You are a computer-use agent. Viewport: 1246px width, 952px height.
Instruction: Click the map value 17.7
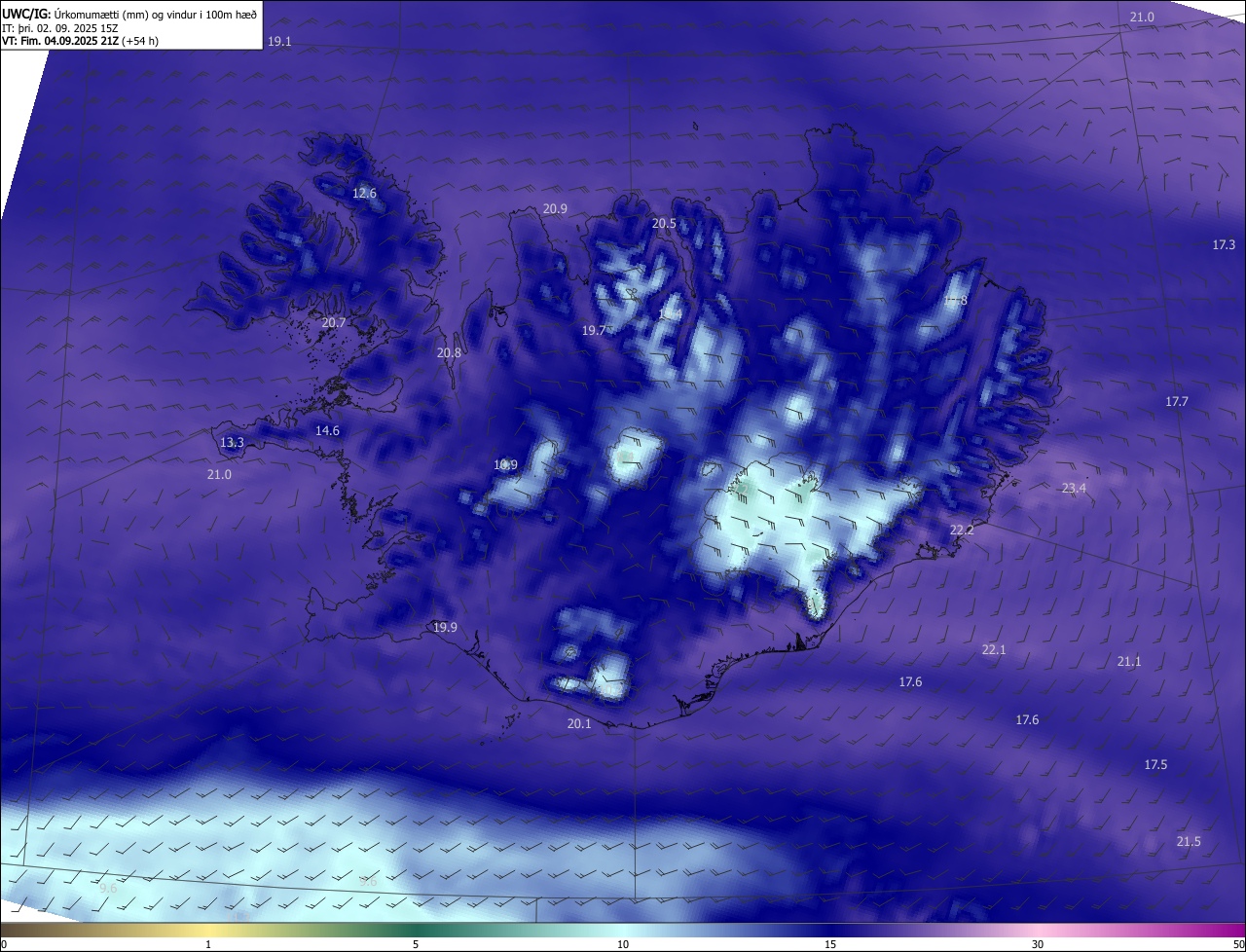pyautogui.click(x=1177, y=402)
